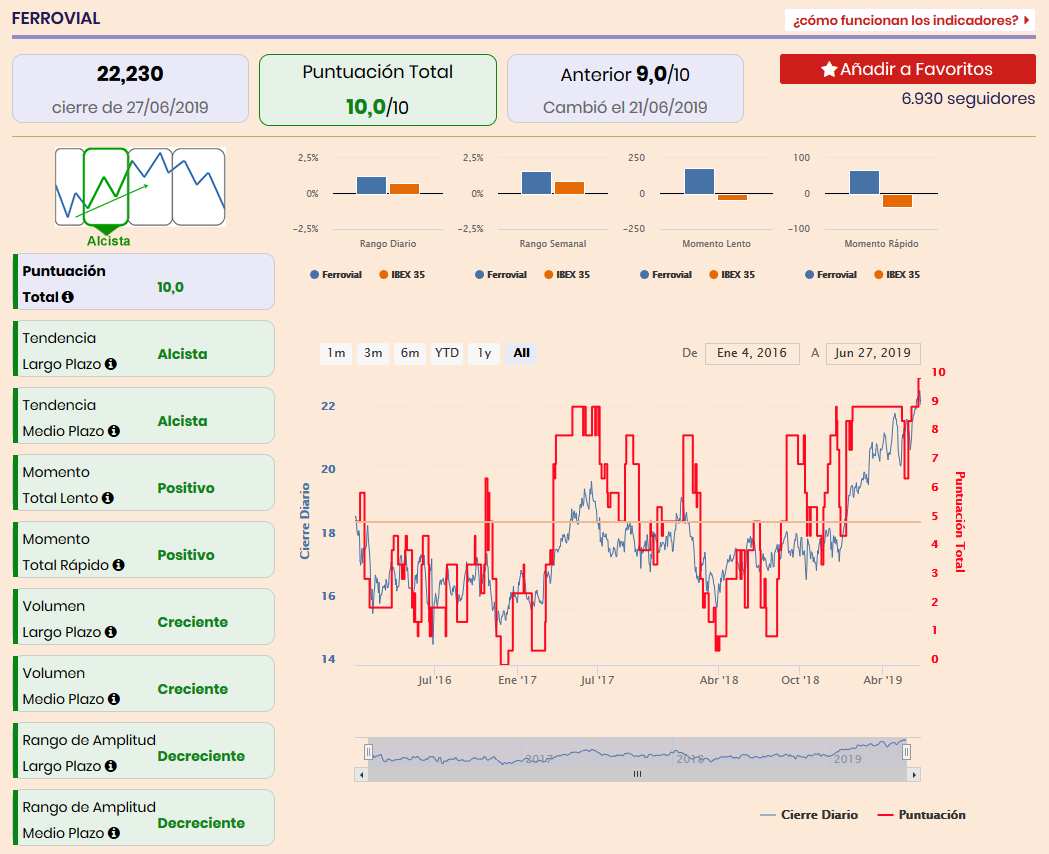Click Decreciente value of Rango Amplitud Medio Plazo
The width and height of the screenshot is (1049, 854).
pos(201,823)
